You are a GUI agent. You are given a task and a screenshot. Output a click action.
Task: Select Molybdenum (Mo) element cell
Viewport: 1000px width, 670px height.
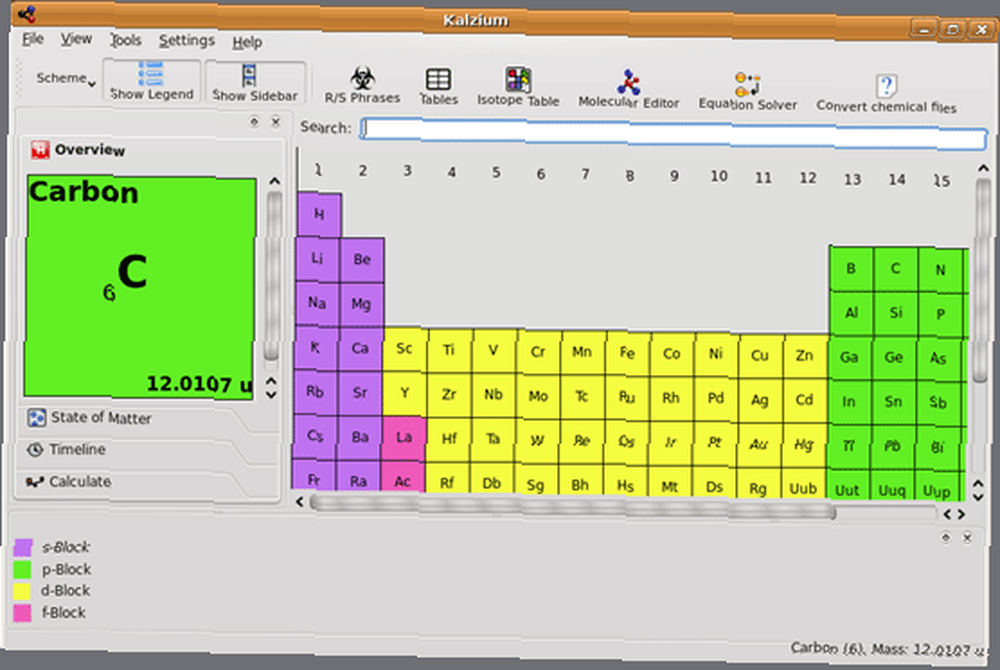(x=538, y=397)
